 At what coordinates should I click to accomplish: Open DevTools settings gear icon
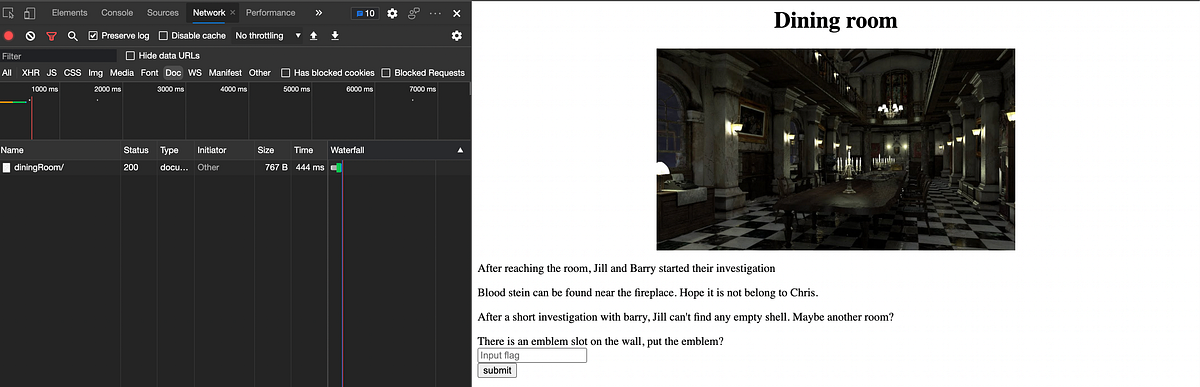click(x=392, y=13)
